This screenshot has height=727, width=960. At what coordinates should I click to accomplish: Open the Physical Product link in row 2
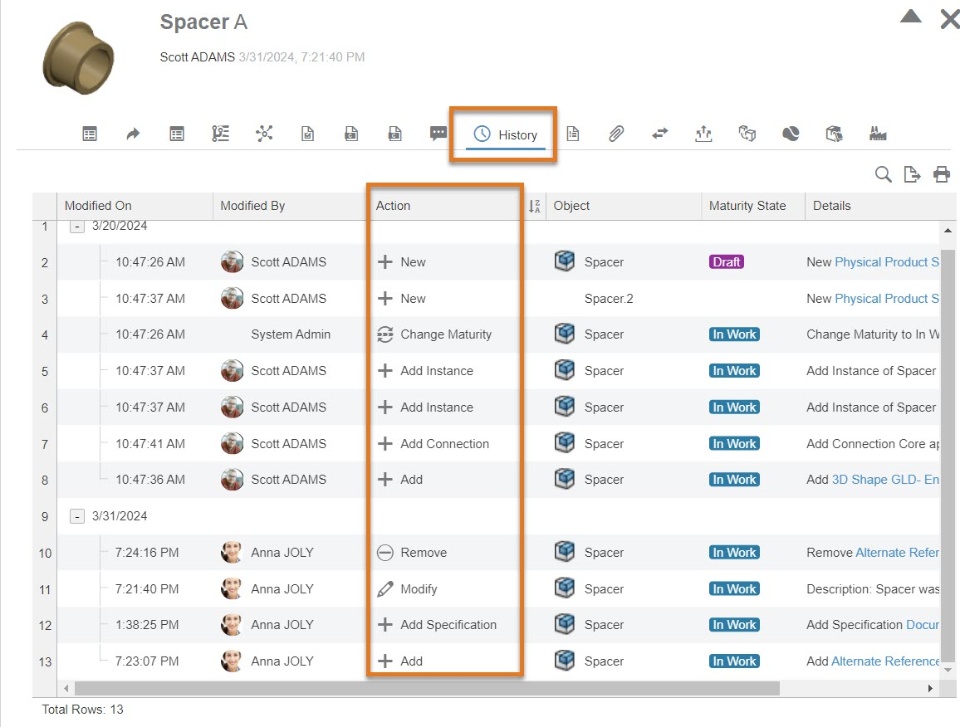click(x=886, y=262)
